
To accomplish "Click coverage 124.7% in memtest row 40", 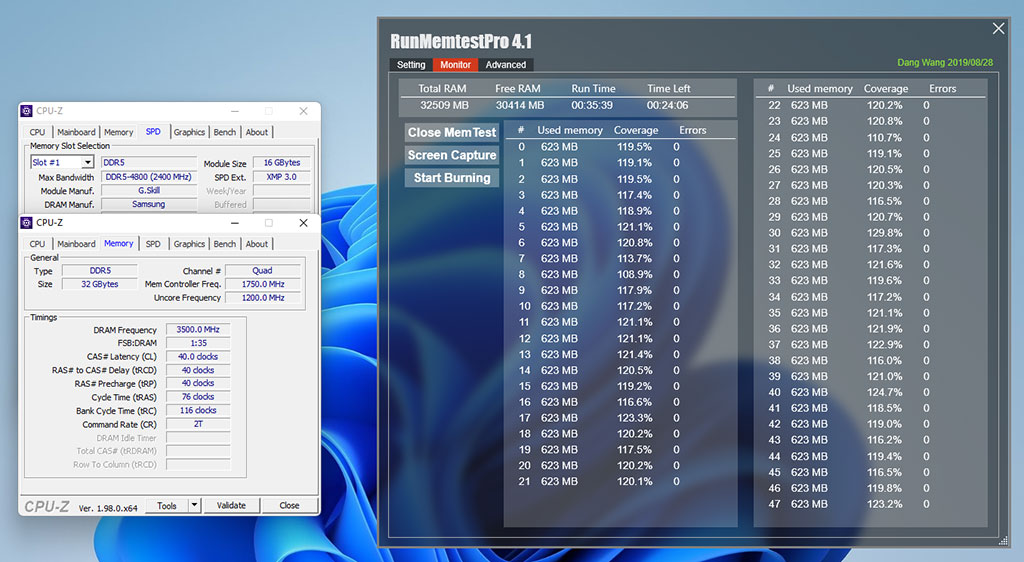I will pos(884,392).
